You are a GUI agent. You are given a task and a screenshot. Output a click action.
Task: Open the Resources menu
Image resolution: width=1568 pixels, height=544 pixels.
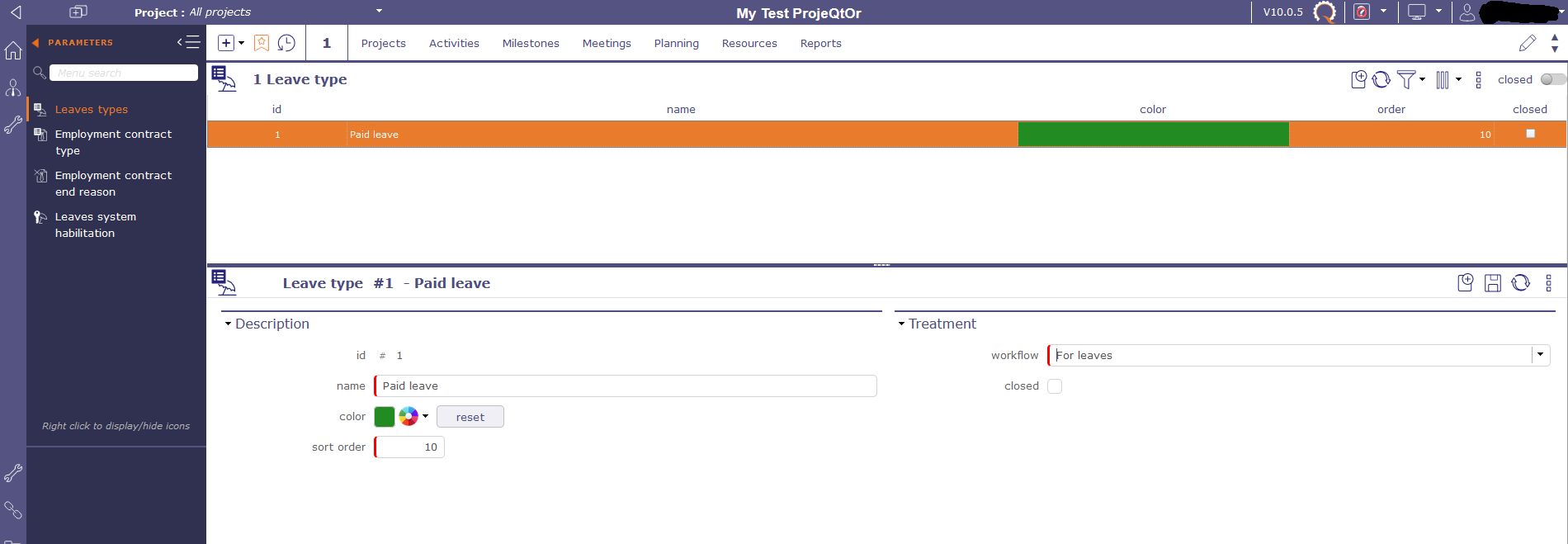coord(749,43)
